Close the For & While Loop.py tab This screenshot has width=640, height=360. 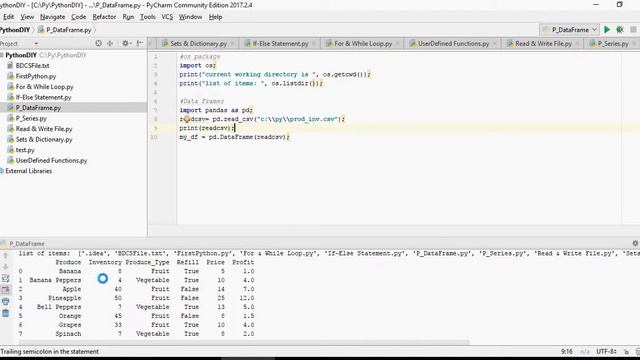(398, 44)
